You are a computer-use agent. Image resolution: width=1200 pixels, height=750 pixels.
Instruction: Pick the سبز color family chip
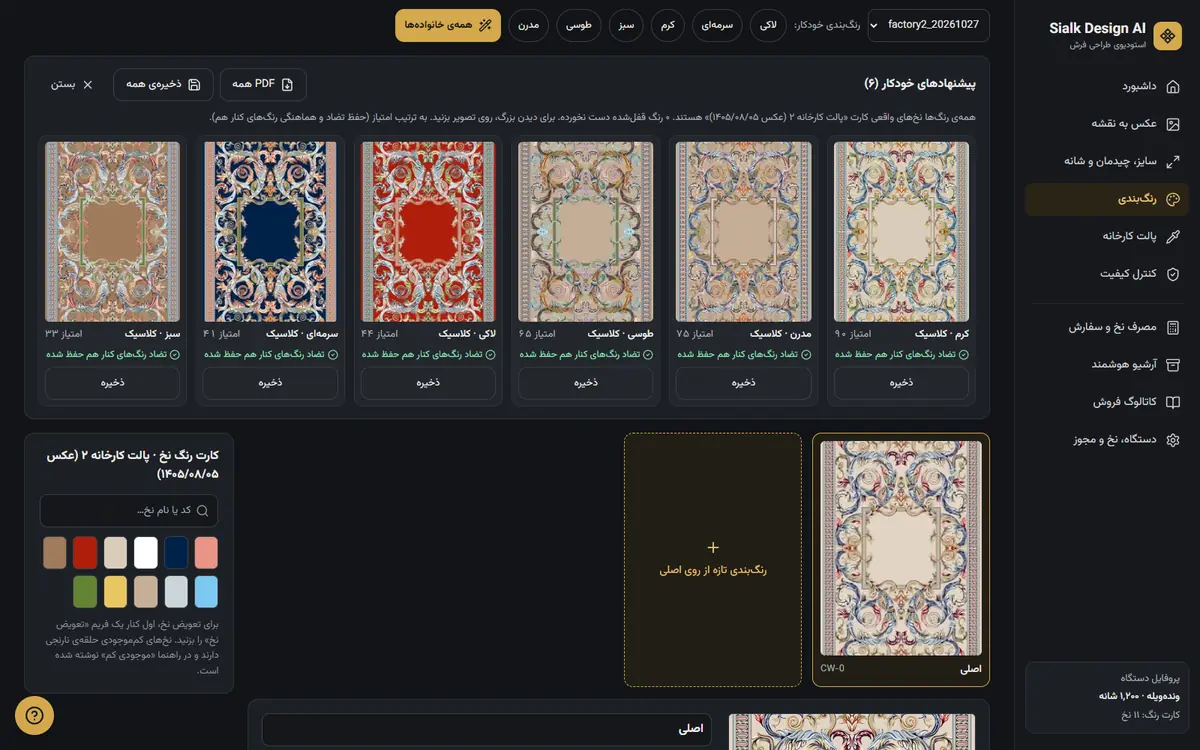click(627, 25)
